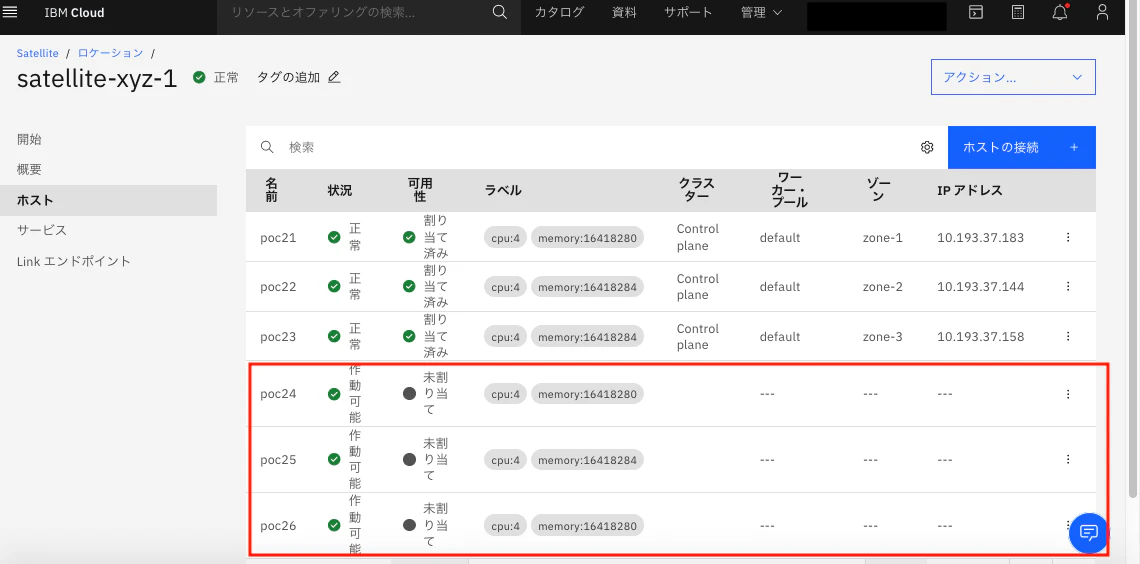Click the green 正常 location status icon

[199, 77]
